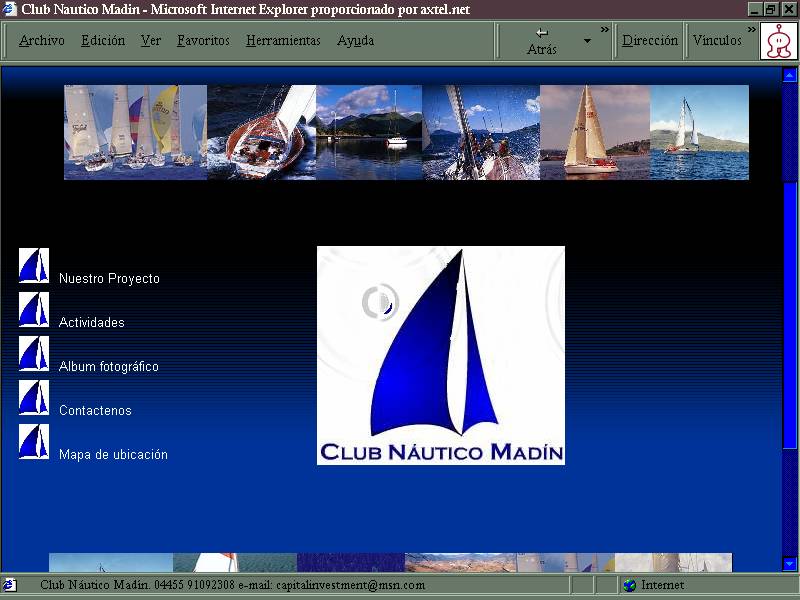The height and width of the screenshot is (600, 800).
Task: Click the Club Náutico Madín logo image
Action: 441,355
